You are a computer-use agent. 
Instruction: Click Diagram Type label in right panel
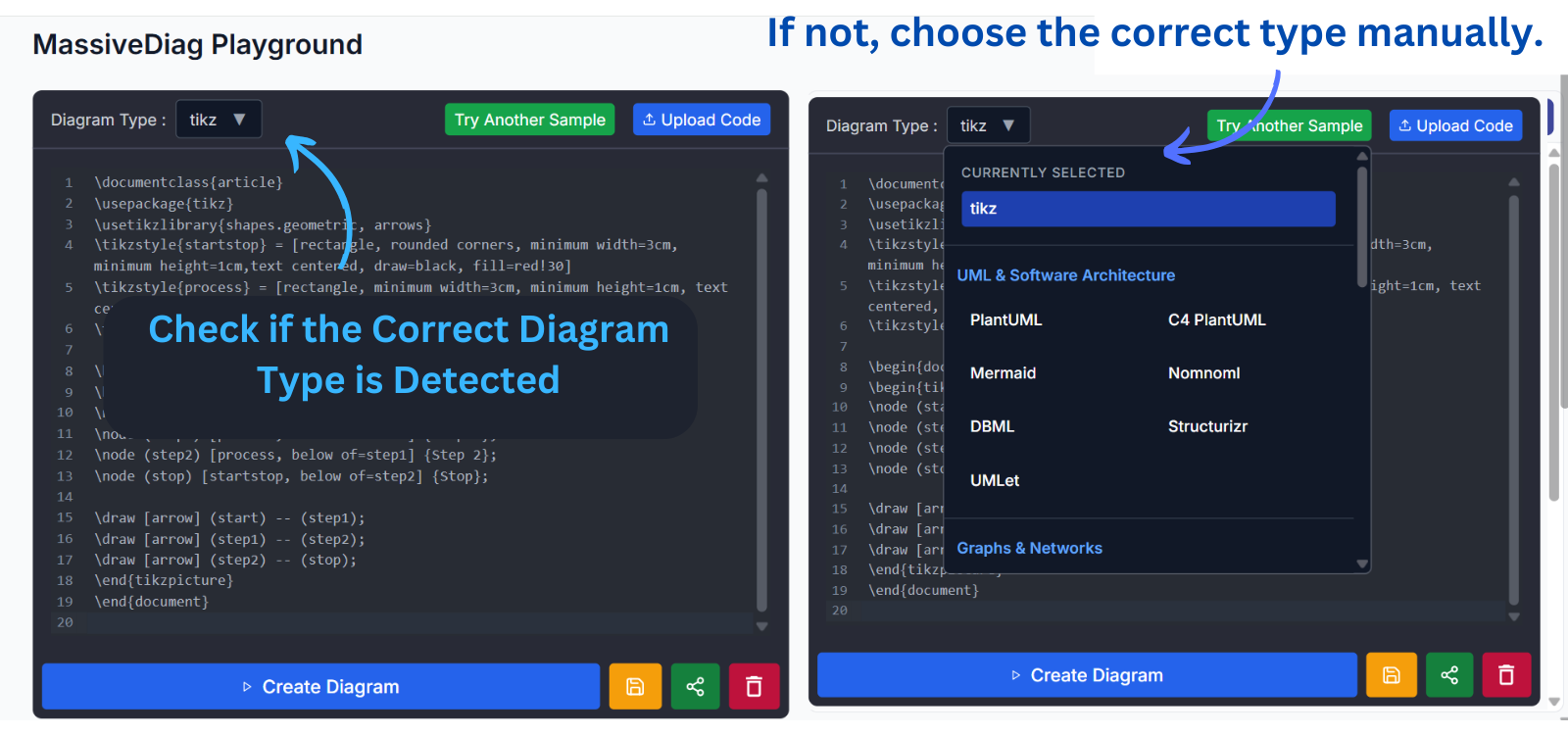coord(881,125)
